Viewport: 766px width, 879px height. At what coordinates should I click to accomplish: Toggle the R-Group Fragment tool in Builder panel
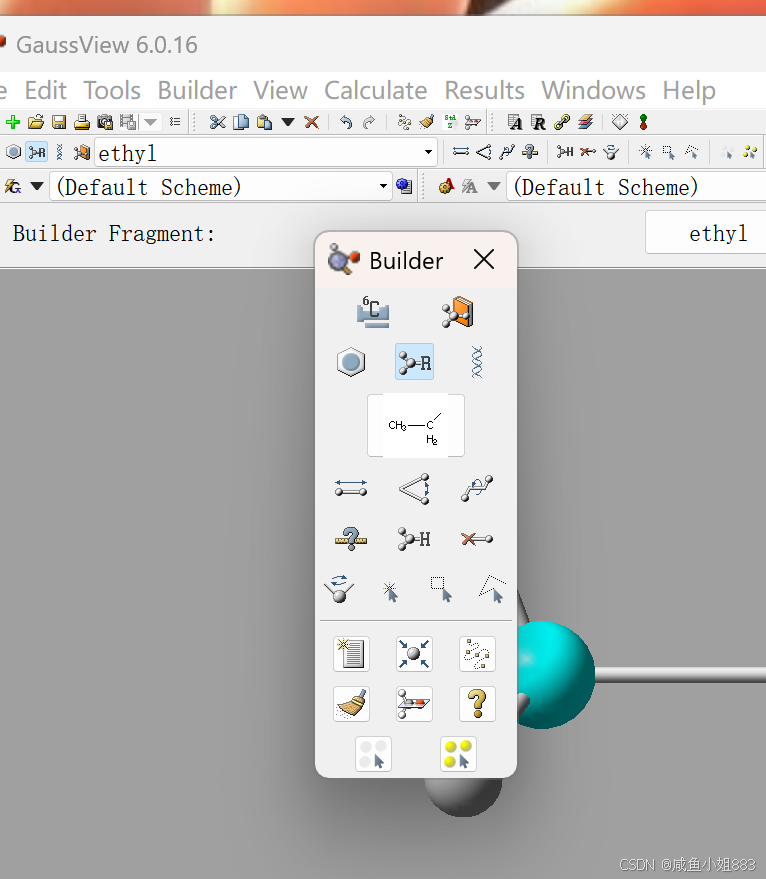[x=414, y=362]
